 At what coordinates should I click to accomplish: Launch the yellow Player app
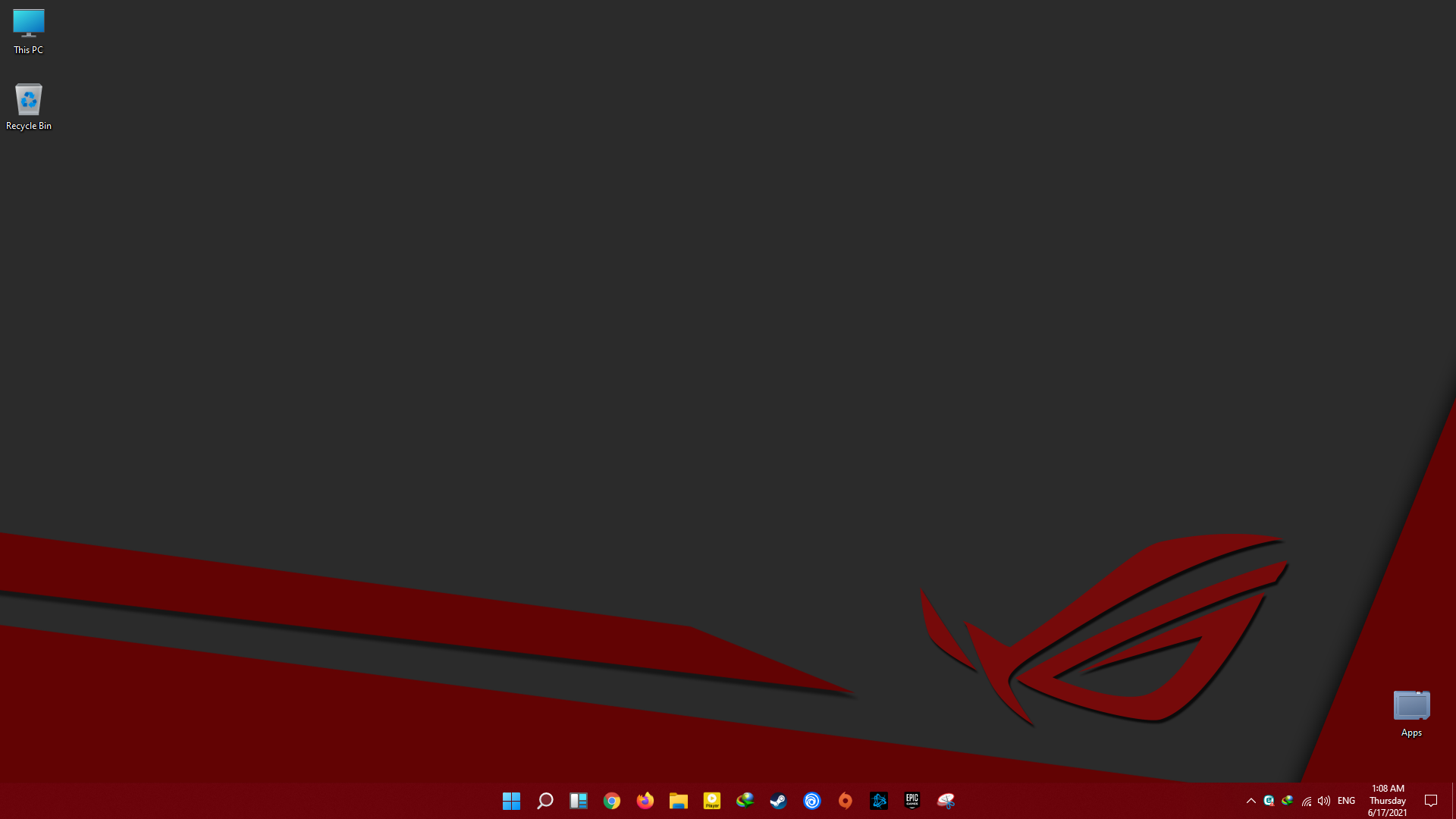click(712, 801)
